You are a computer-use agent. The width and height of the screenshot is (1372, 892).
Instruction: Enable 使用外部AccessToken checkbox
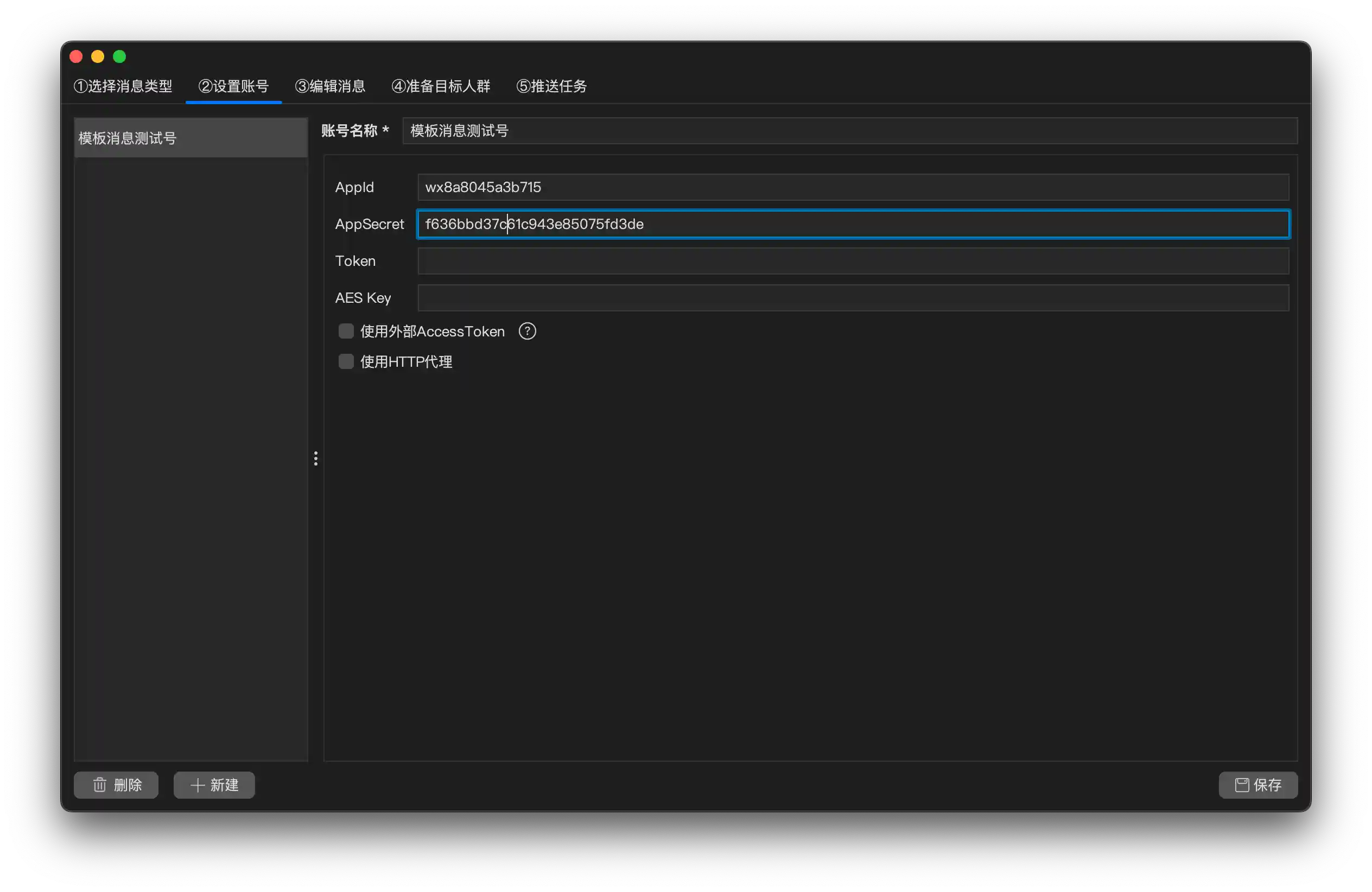pyautogui.click(x=346, y=332)
